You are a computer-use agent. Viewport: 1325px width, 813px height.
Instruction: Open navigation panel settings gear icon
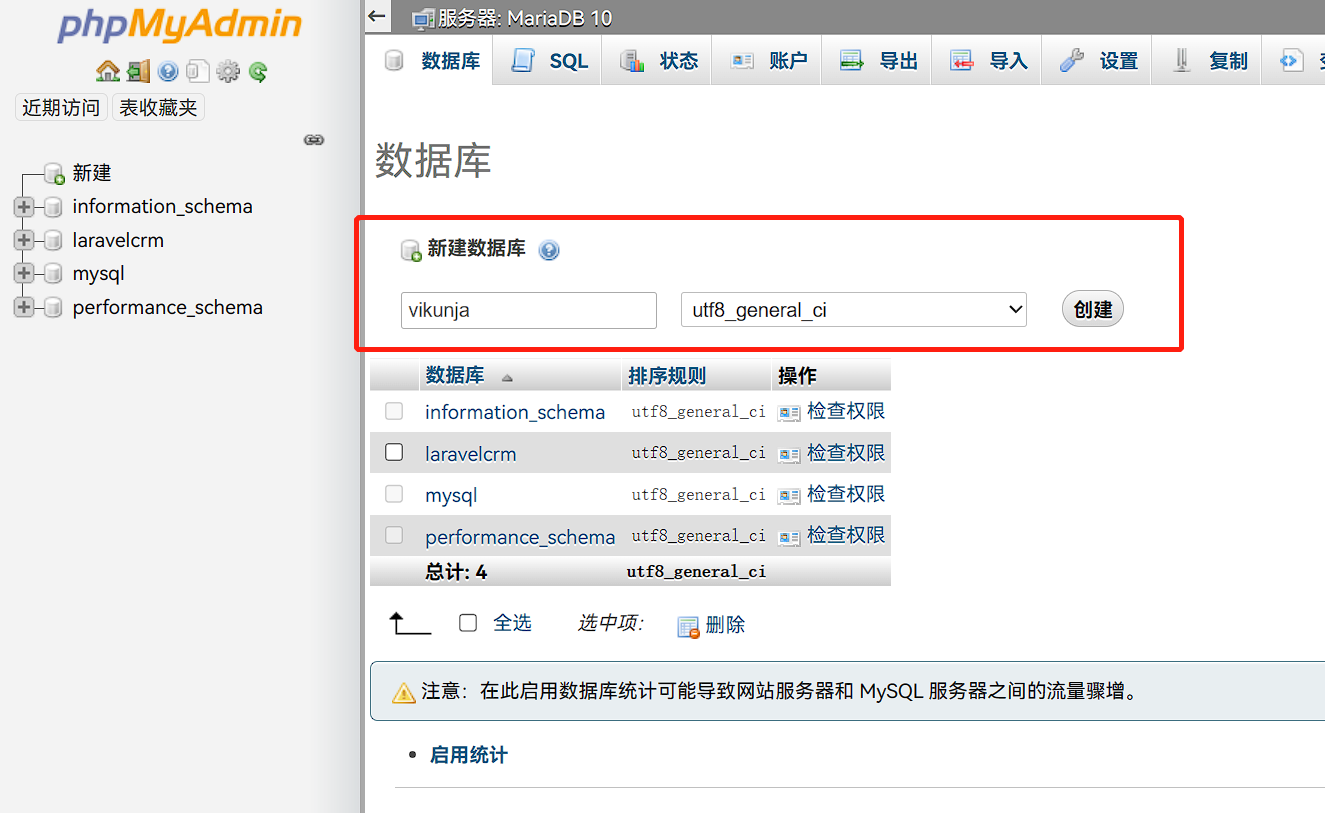[x=228, y=71]
